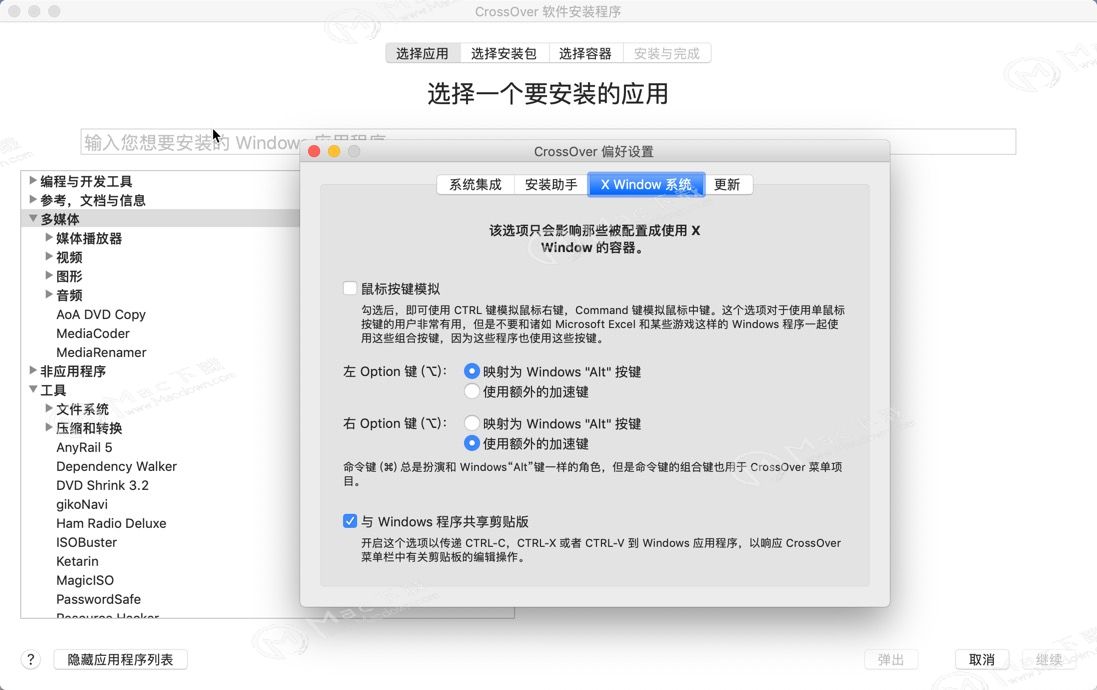The width and height of the screenshot is (1097, 690).
Task: Select gikoNavi in the list
Action: [82, 504]
